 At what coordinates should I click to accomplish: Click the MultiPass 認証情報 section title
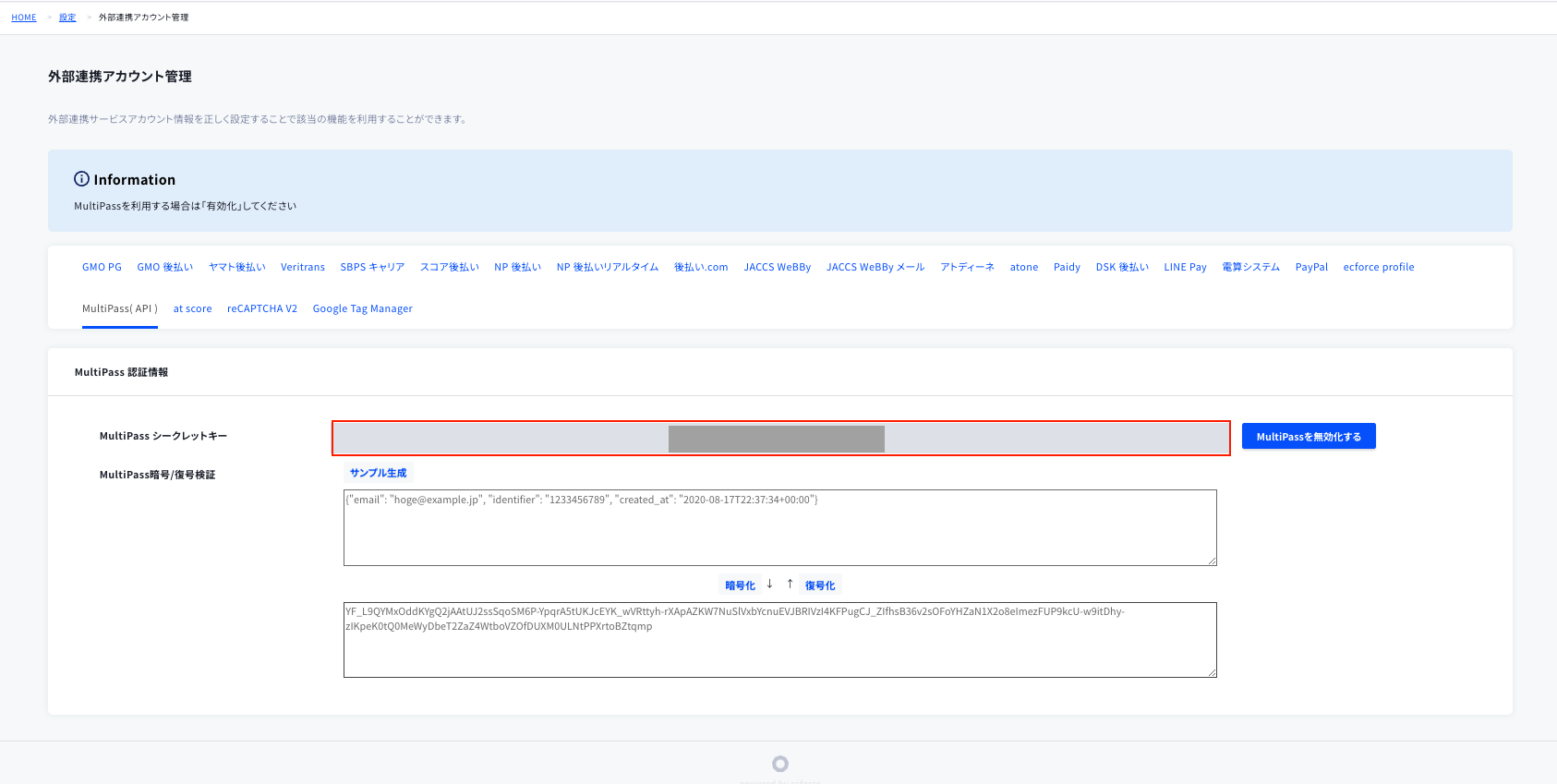pyautogui.click(x=121, y=372)
